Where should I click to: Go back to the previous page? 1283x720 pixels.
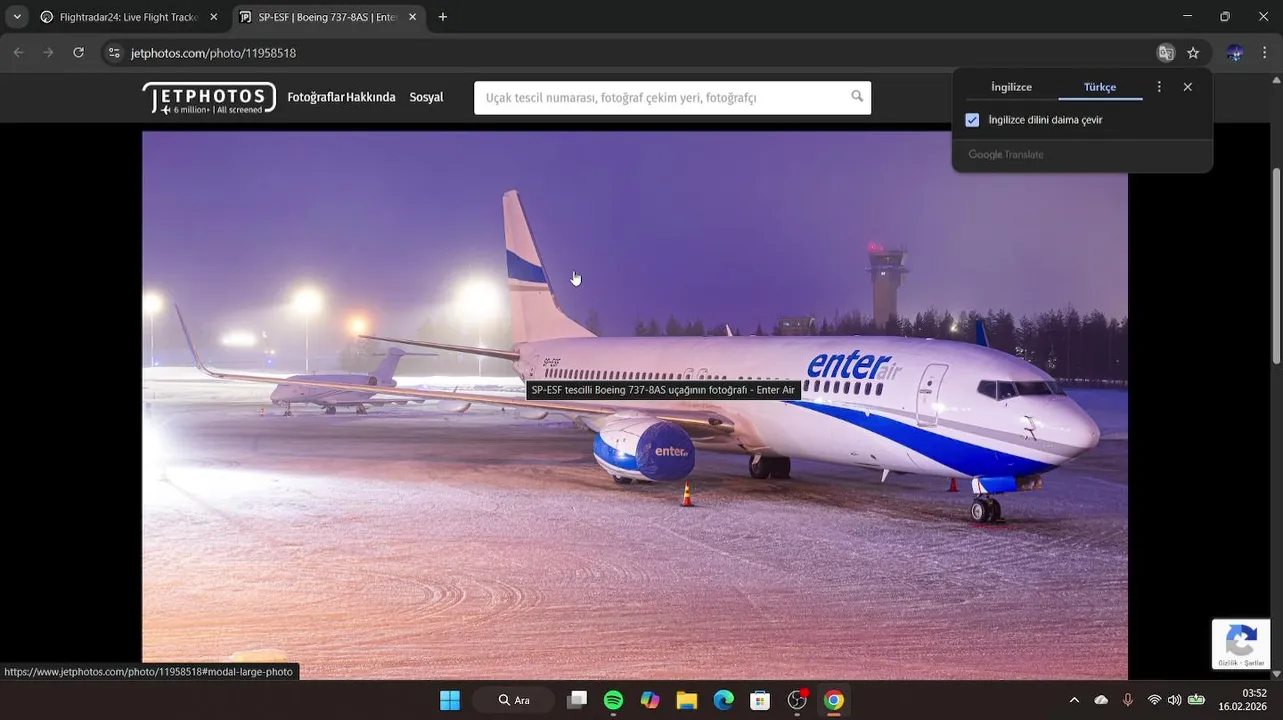tap(18, 53)
